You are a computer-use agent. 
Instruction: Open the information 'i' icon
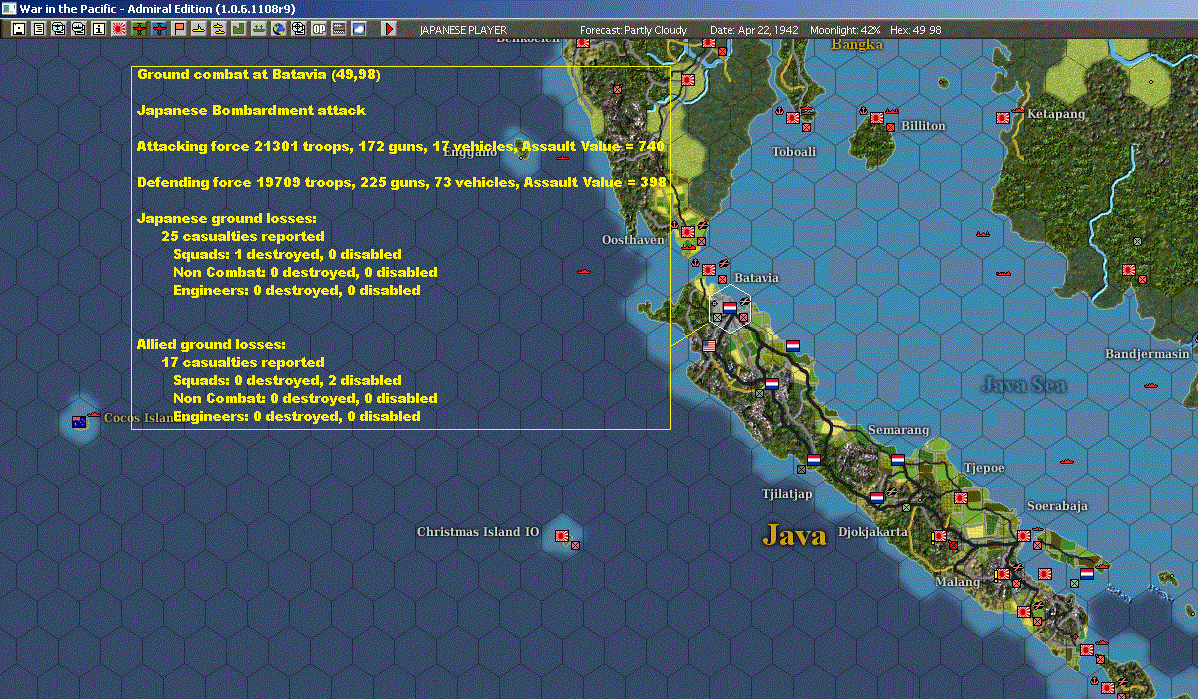pos(99,29)
